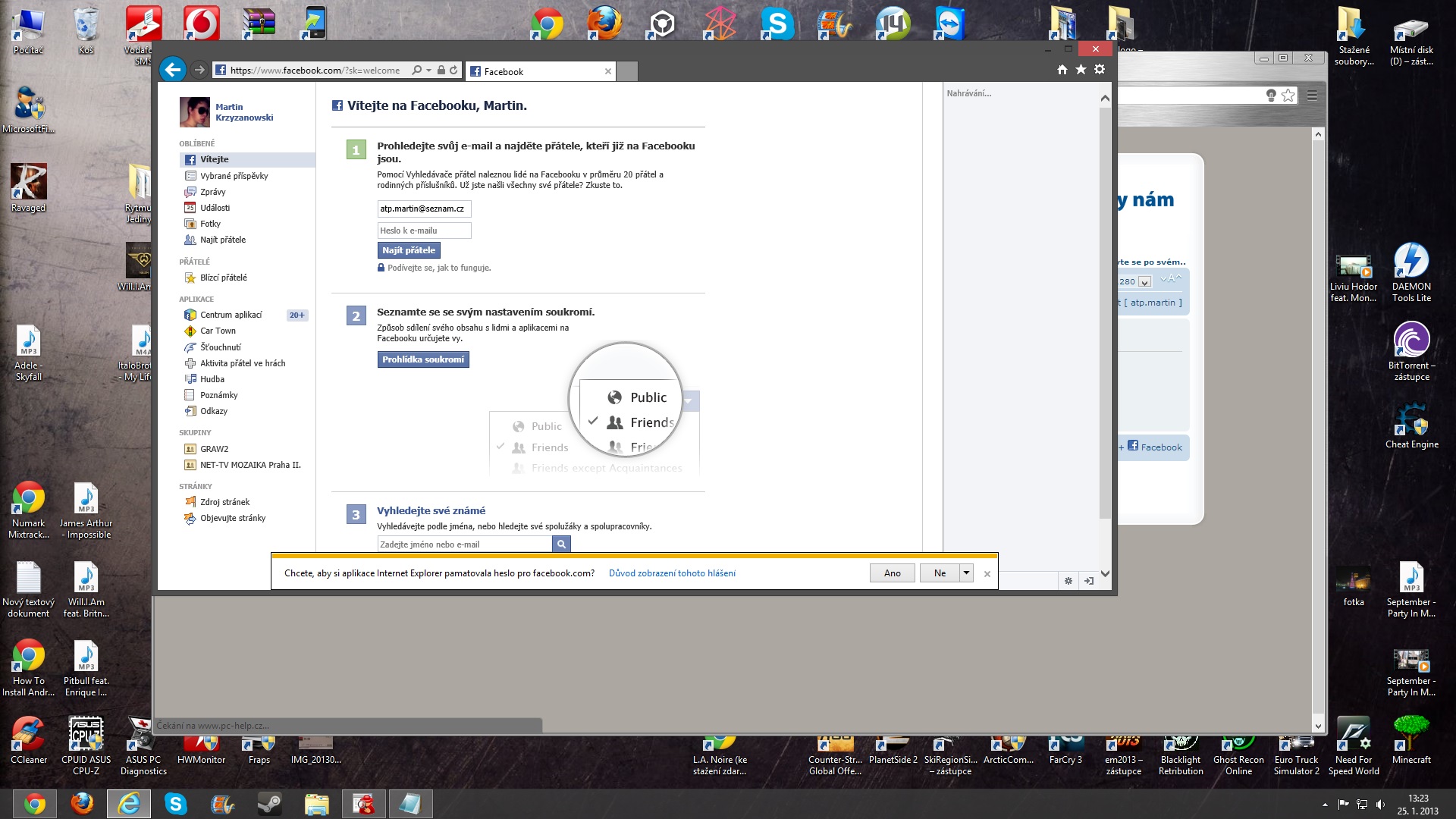The height and width of the screenshot is (819, 1456).
Task: Click the Zadejte jméno nebo e-mail field
Action: [x=465, y=544]
